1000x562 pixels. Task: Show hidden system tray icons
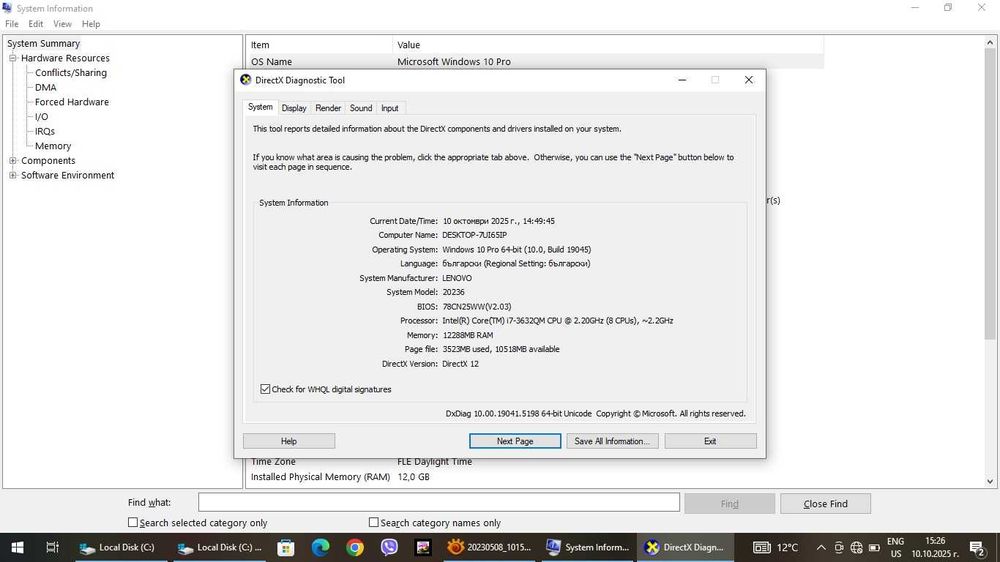coord(821,547)
